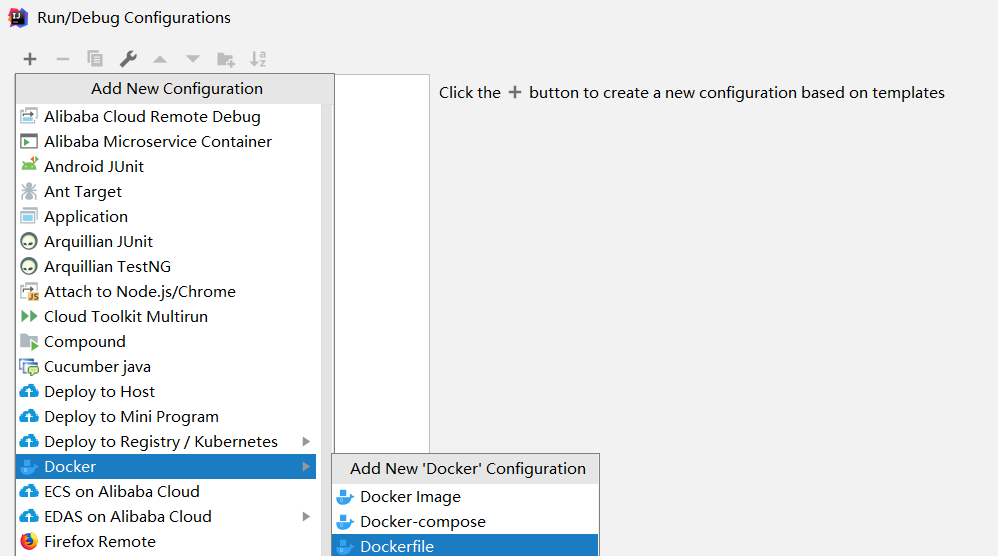This screenshot has height=556, width=998.
Task: Click the 'Add New Configuration' popup header
Action: [175, 89]
